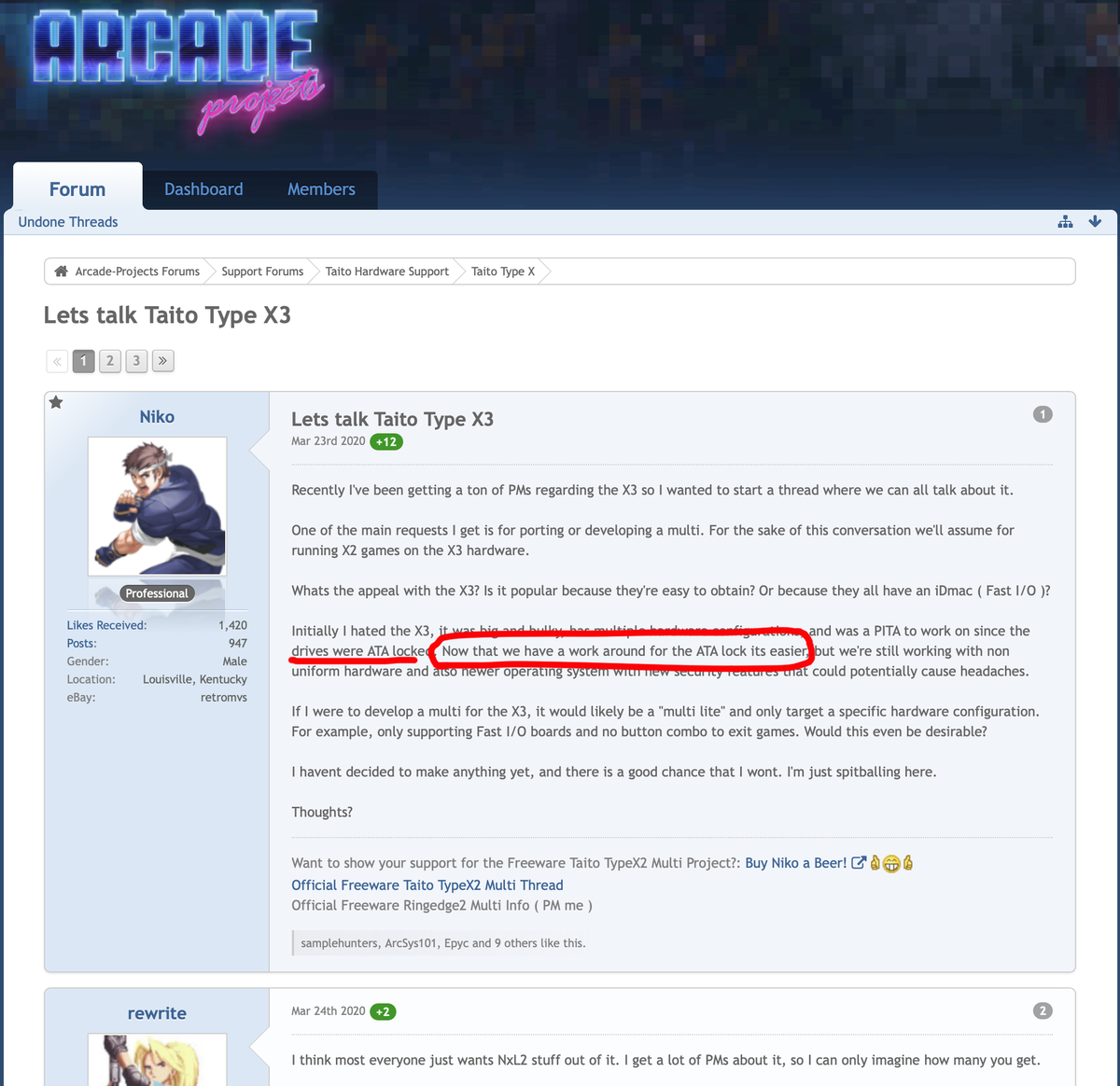Go to page 3 of thread
This screenshot has height=1086, width=1120.
click(x=136, y=361)
